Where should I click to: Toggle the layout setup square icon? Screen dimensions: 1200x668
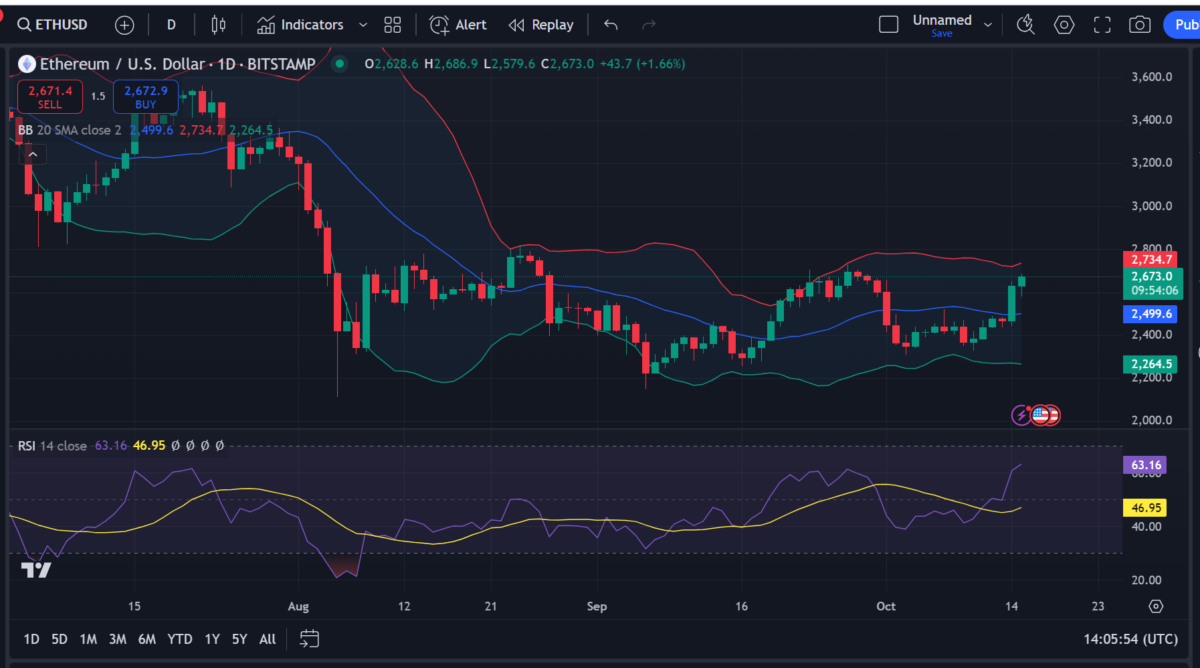(888, 24)
